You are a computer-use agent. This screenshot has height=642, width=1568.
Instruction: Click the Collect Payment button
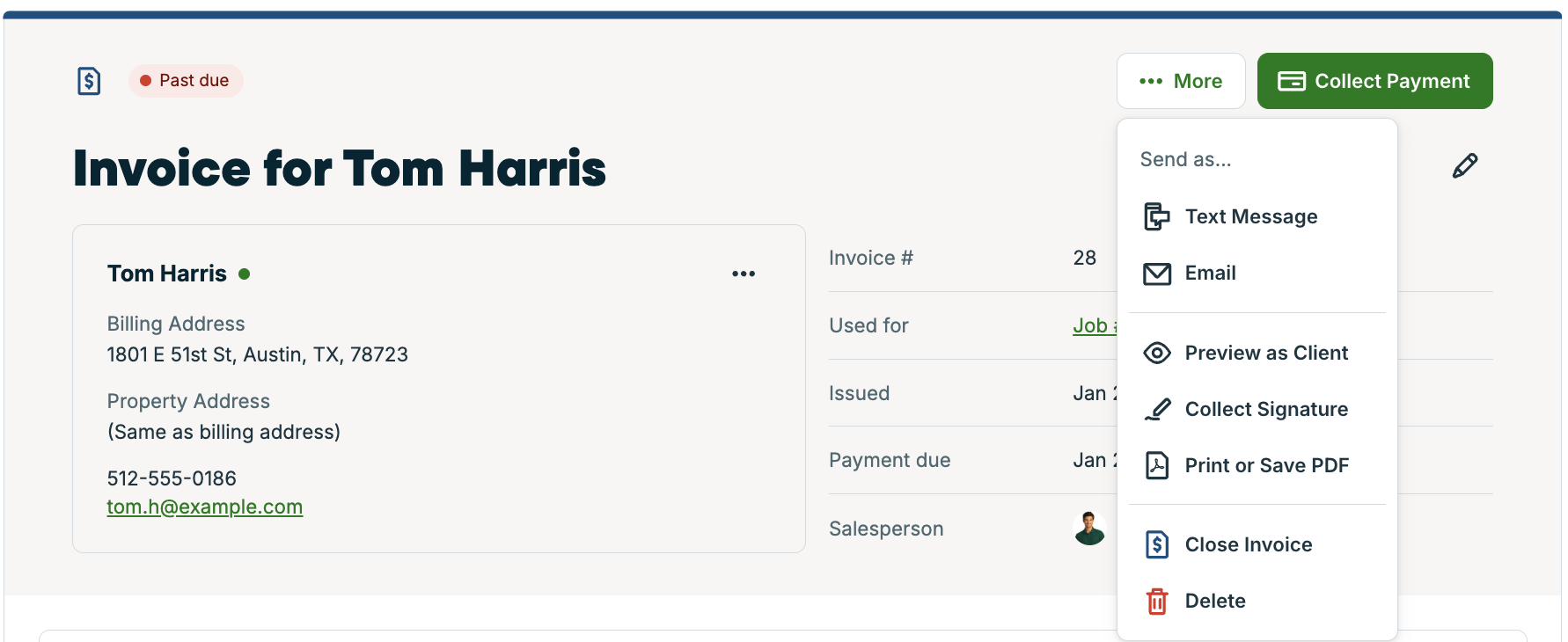click(x=1374, y=81)
